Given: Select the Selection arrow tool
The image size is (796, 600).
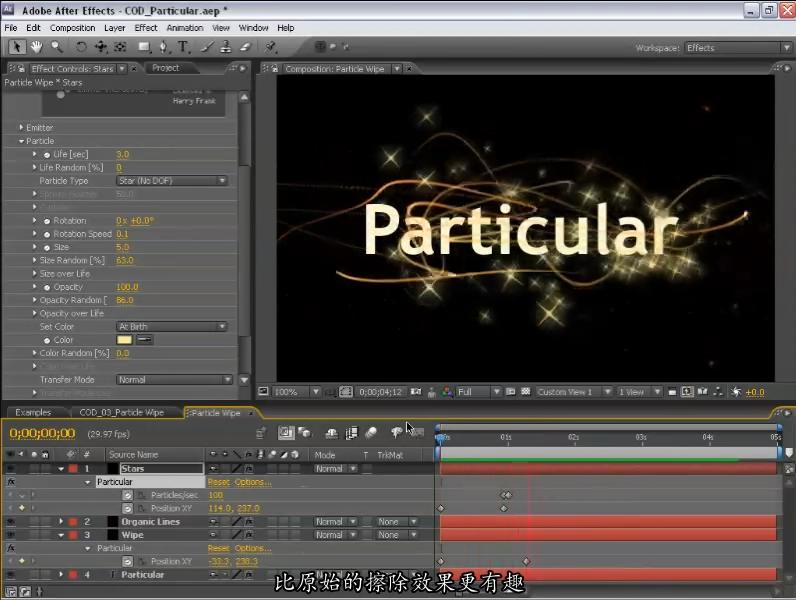Looking at the screenshot, I should coord(17,47).
